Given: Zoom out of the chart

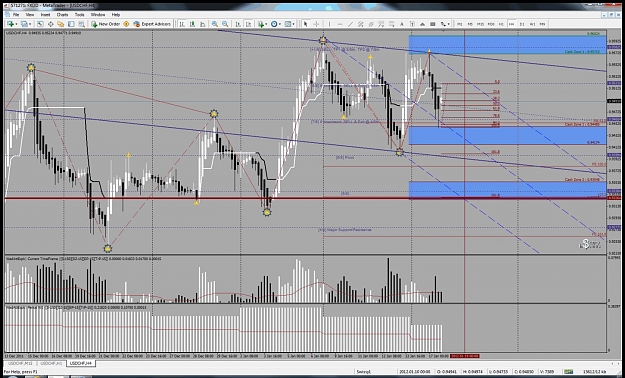Looking at the screenshot, I should pos(225,24).
